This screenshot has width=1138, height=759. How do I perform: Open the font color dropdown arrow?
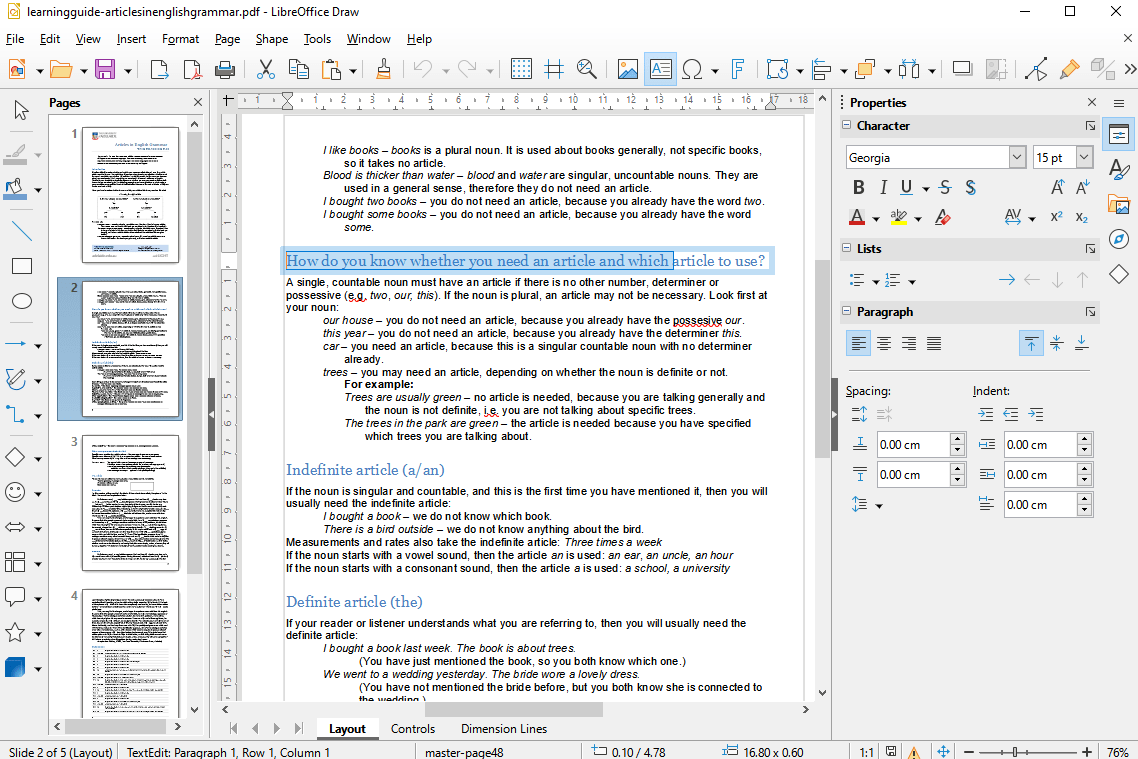[875, 217]
